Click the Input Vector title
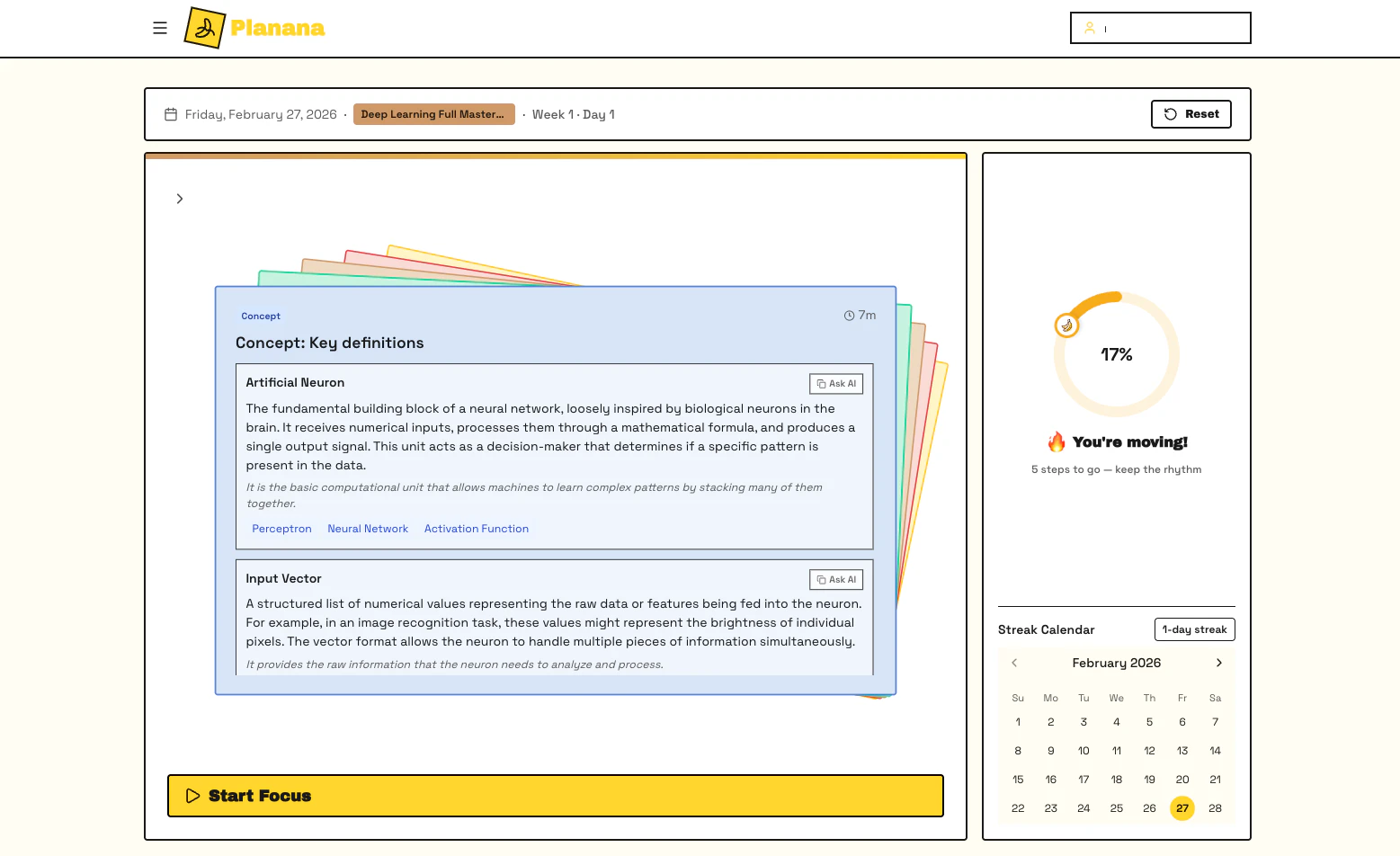 tap(283, 578)
